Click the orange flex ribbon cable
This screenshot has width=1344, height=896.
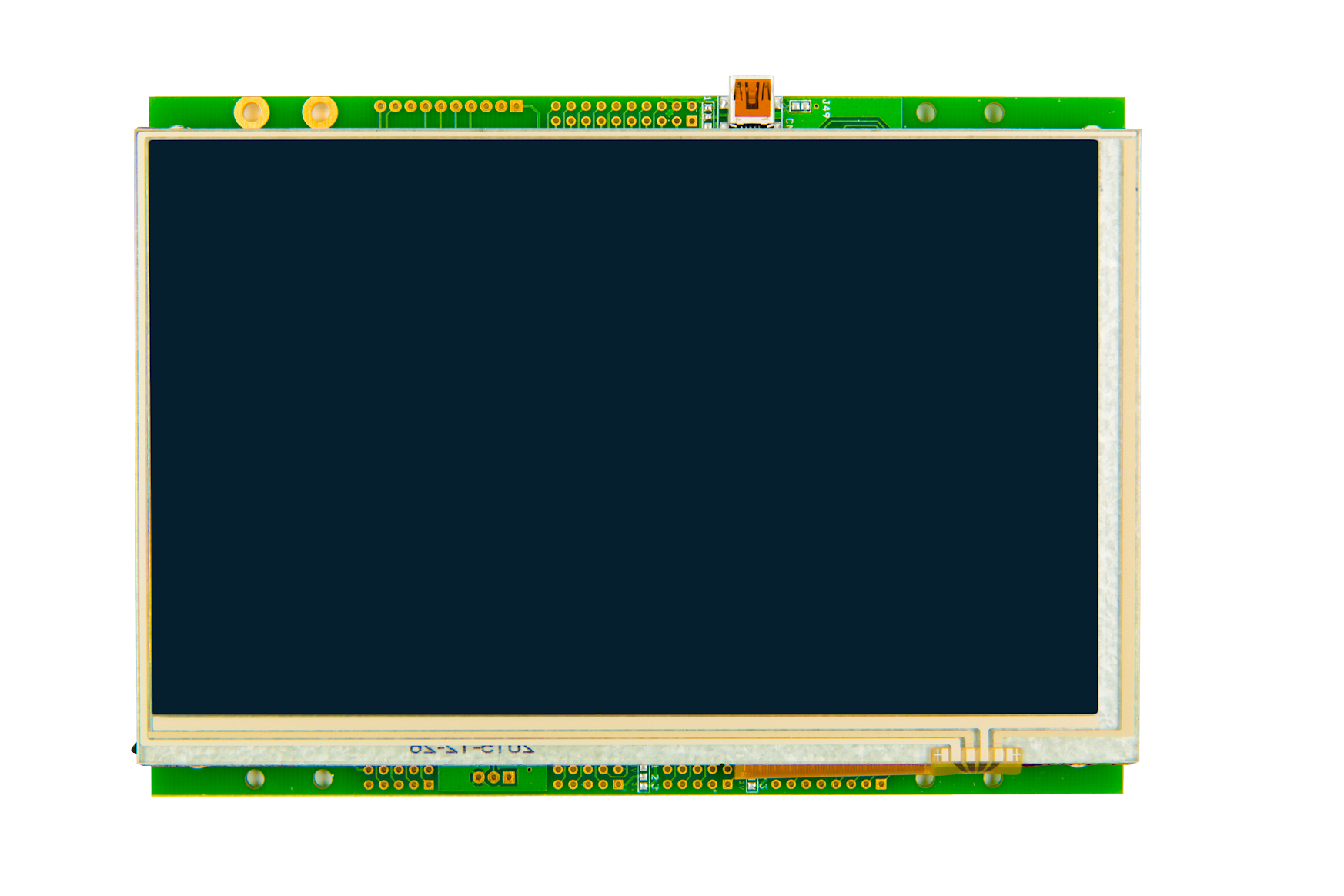[x=831, y=770]
